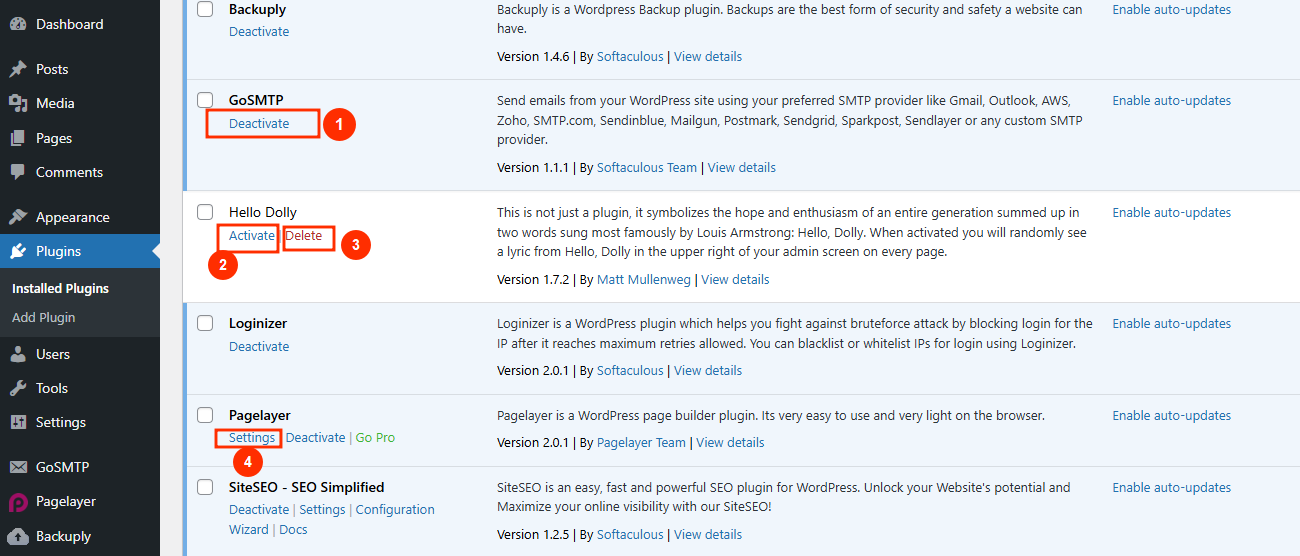Deactivate the GoSMTP plugin

(259, 124)
